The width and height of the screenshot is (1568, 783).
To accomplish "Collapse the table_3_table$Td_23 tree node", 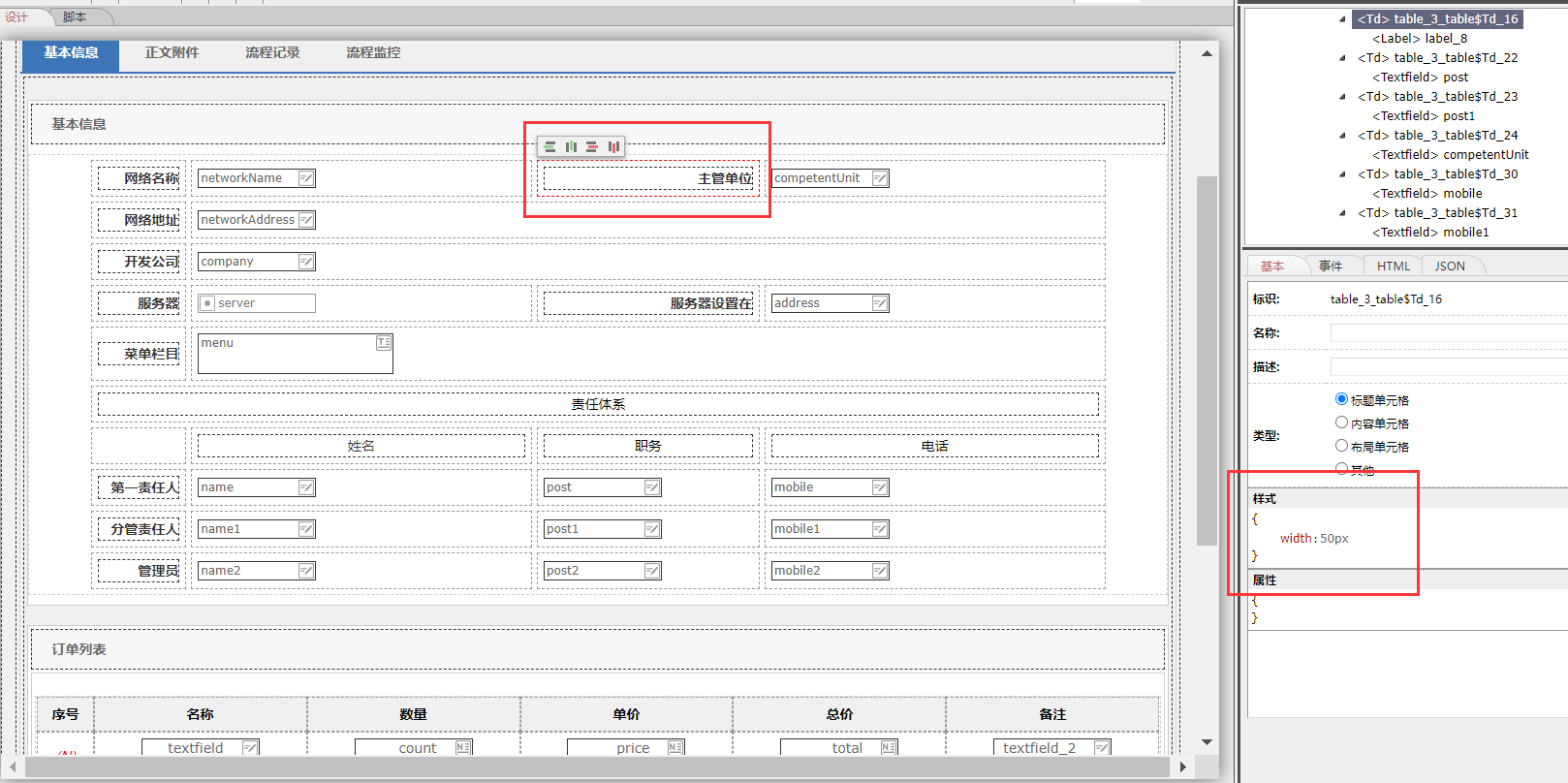I will (1342, 97).
